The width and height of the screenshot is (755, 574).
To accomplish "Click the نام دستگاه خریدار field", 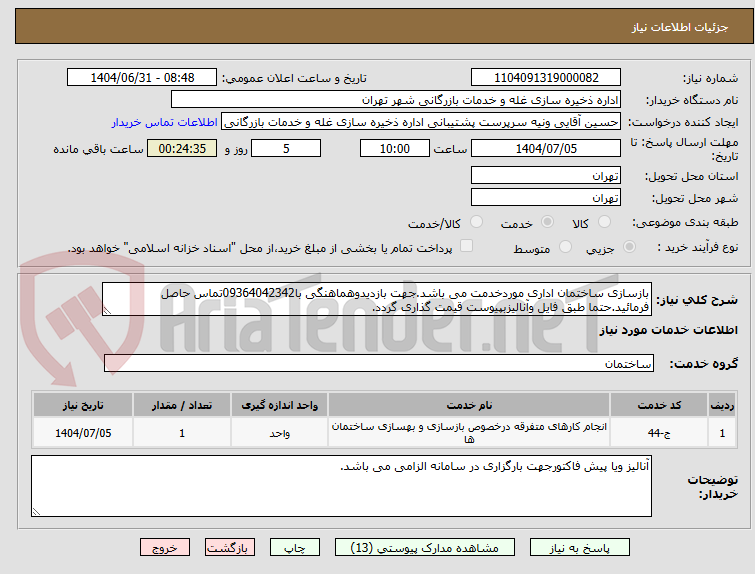I will pyautogui.click(x=396, y=100).
